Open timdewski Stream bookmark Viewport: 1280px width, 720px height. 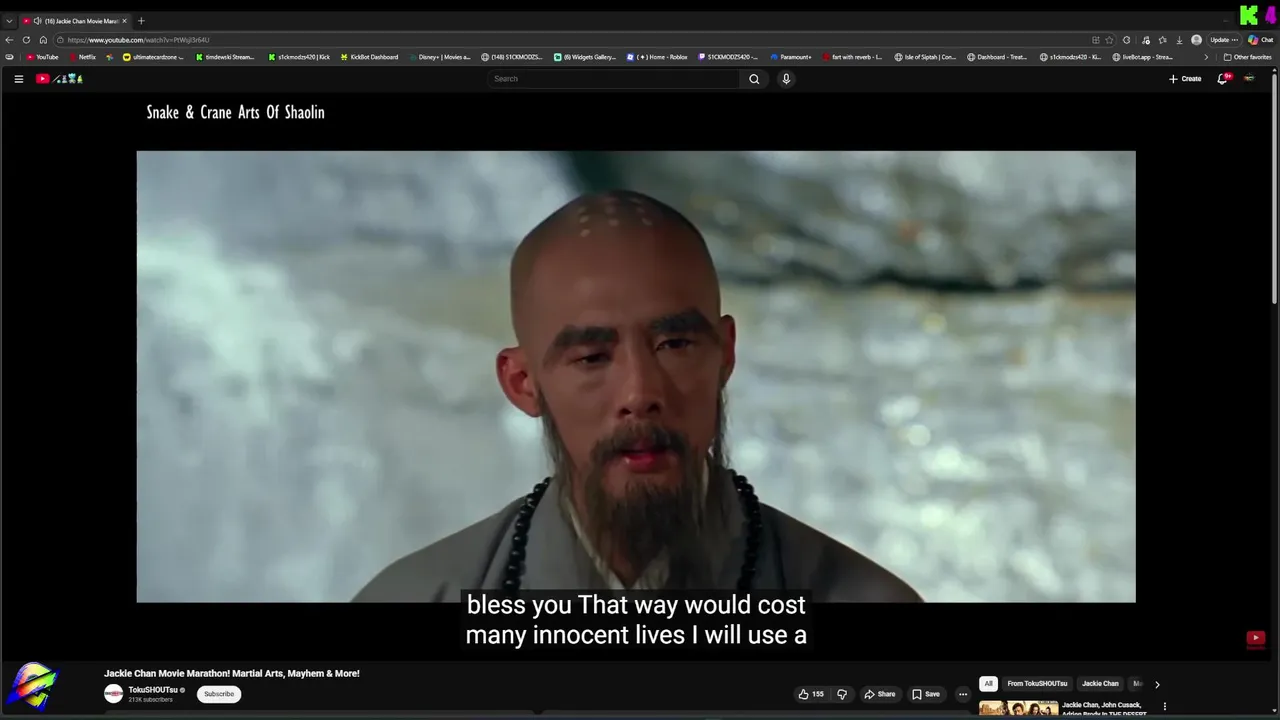pos(225,57)
